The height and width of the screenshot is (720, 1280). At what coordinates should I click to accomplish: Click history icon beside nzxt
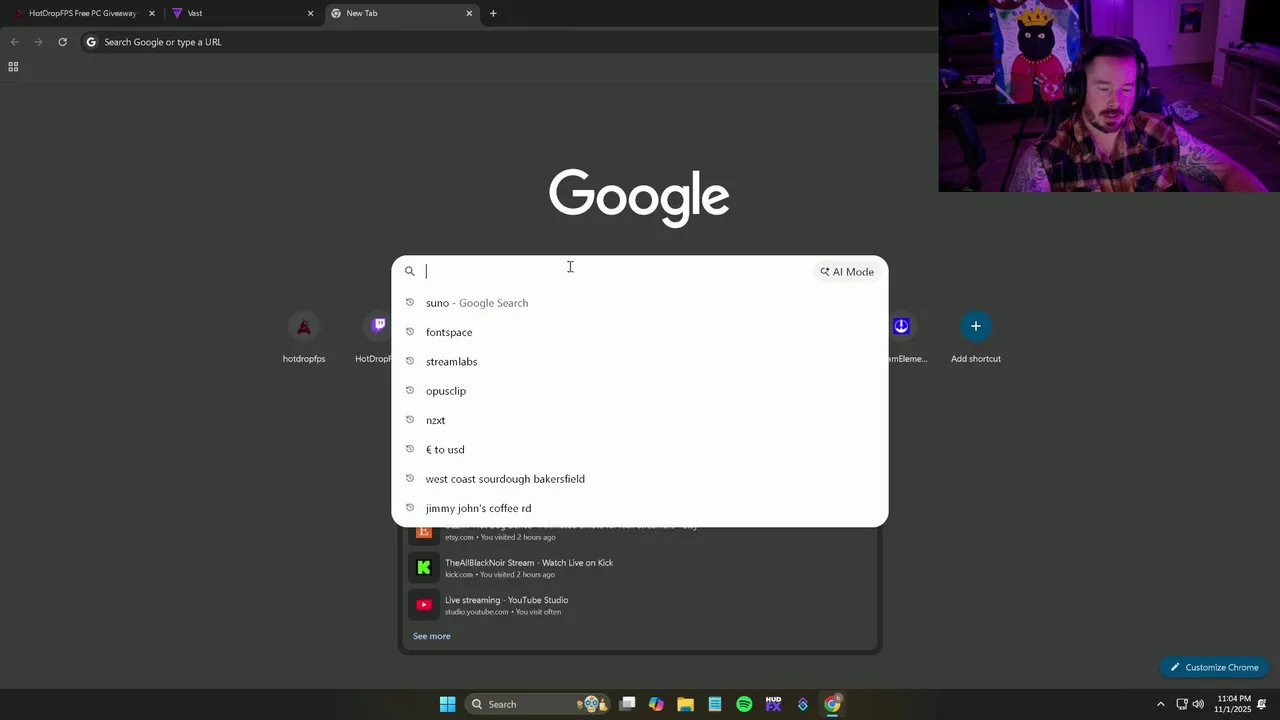pyautogui.click(x=409, y=420)
